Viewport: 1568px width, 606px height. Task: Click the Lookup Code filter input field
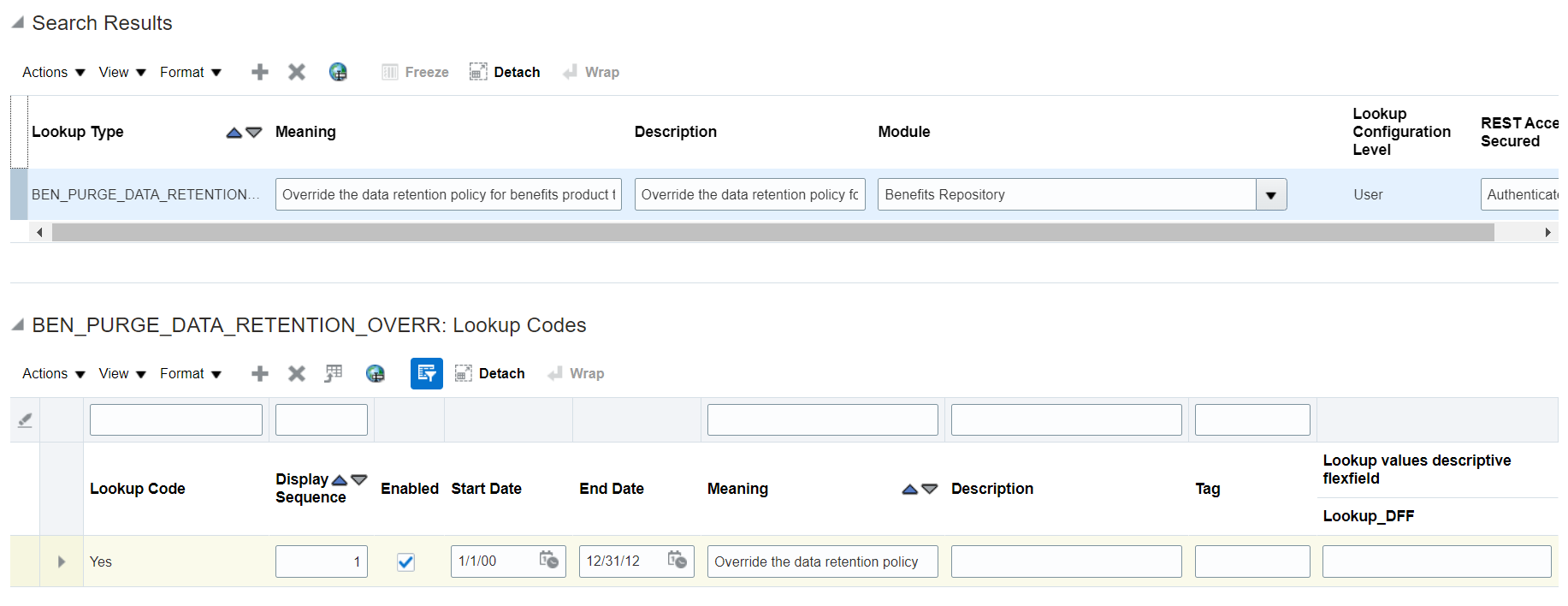point(176,420)
